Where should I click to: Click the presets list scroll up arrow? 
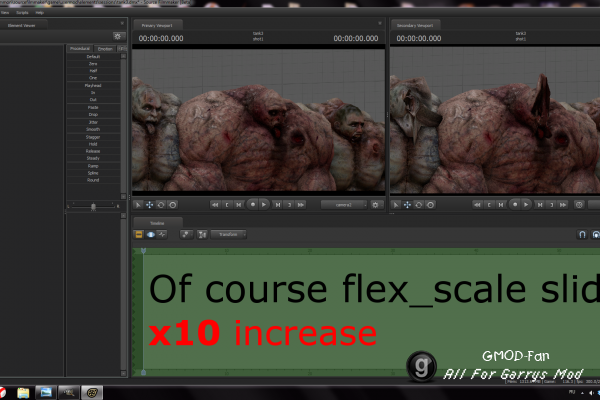coord(124,56)
